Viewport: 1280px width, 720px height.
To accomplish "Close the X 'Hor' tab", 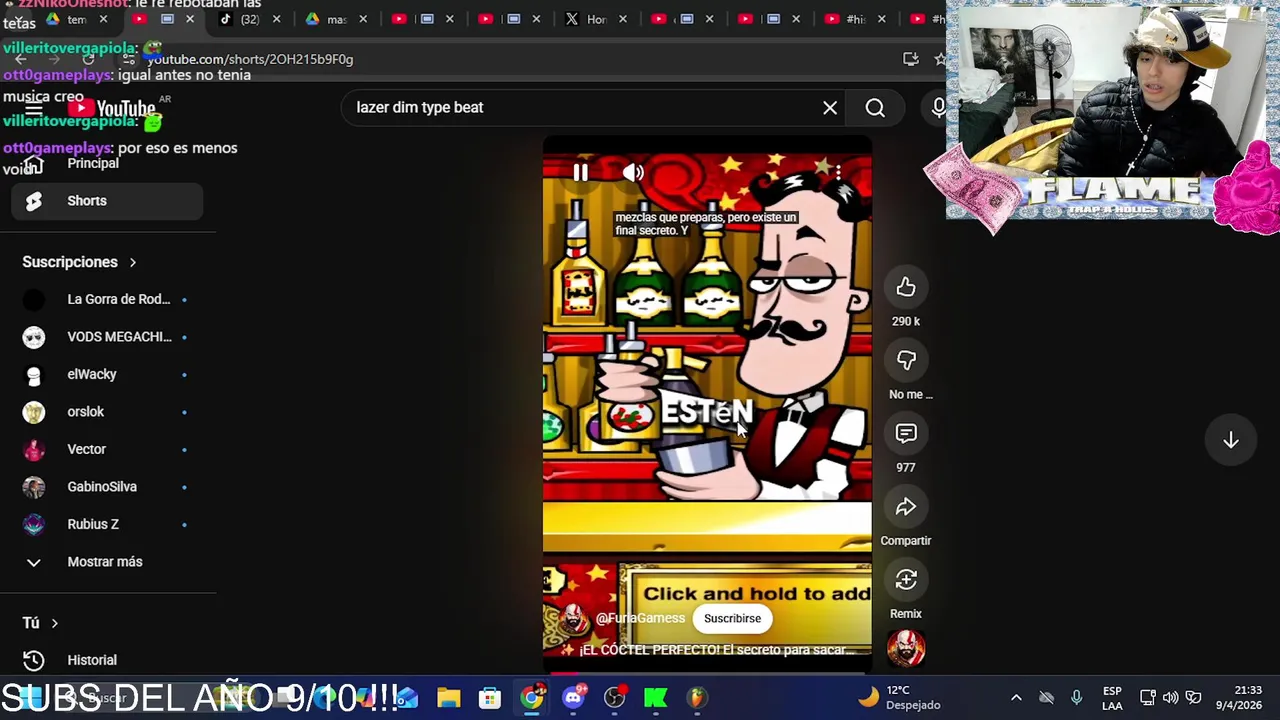I will [622, 19].
